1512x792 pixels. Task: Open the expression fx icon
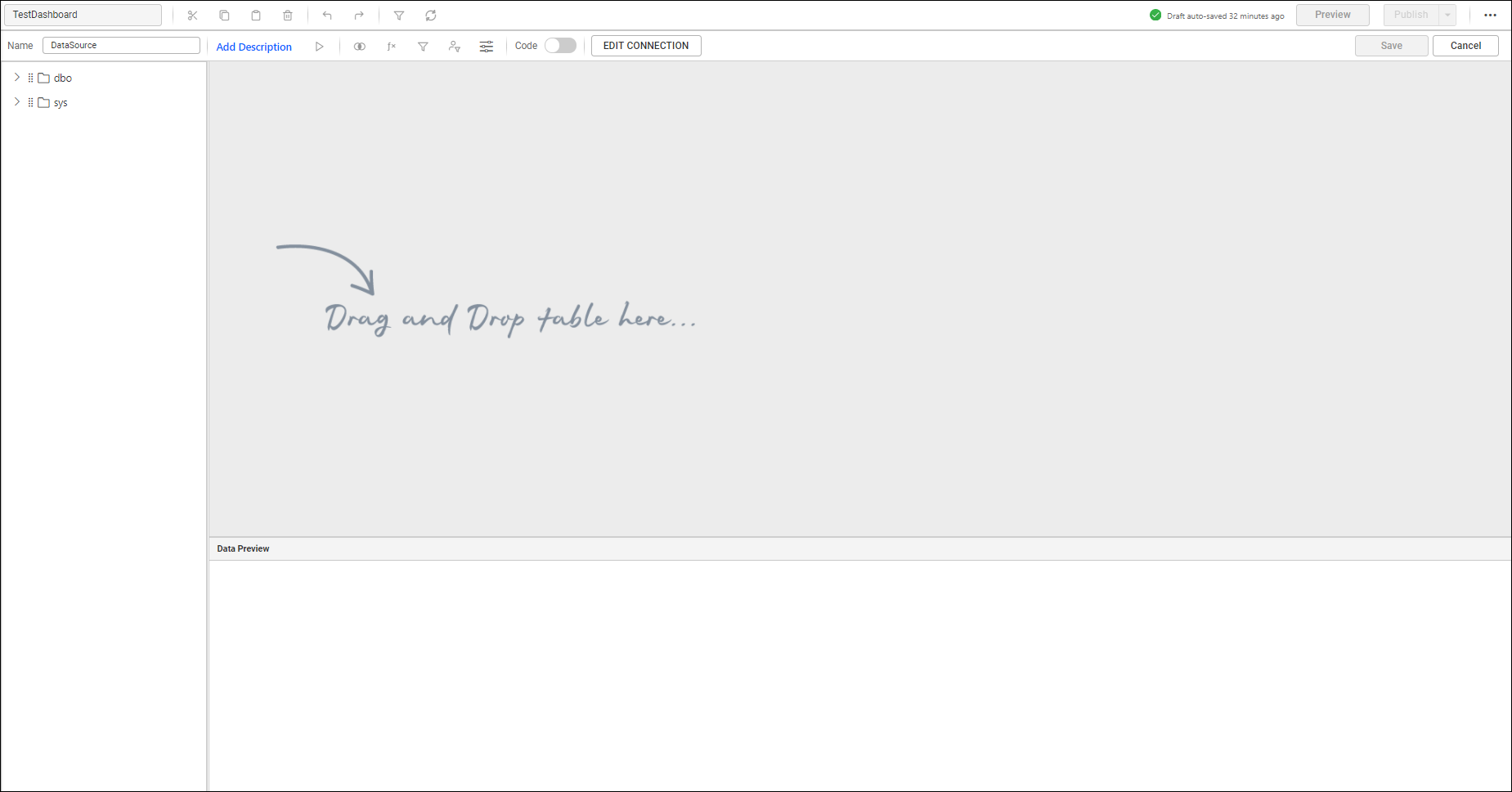pyautogui.click(x=391, y=47)
